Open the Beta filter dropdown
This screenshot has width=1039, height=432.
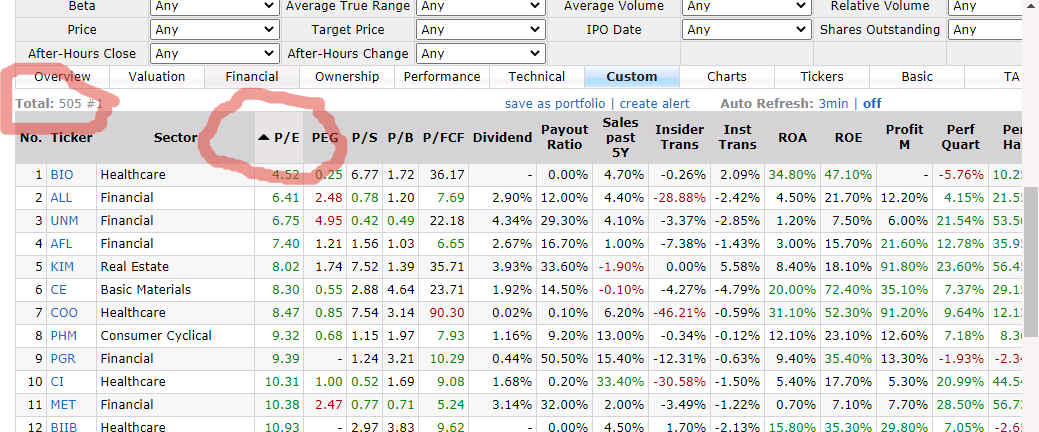[x=215, y=6]
